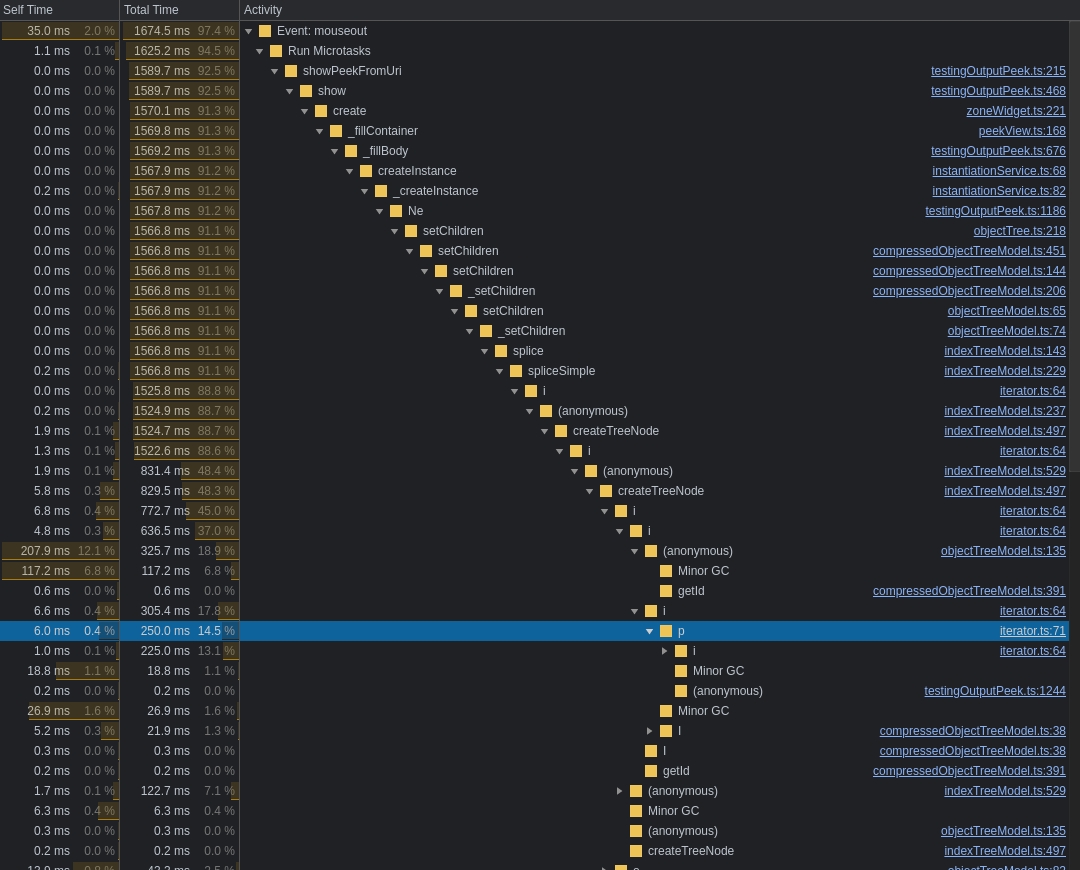The height and width of the screenshot is (870, 1080).
Task: Open the testingOutputPeek.ts:215 source link
Action: 998,70
